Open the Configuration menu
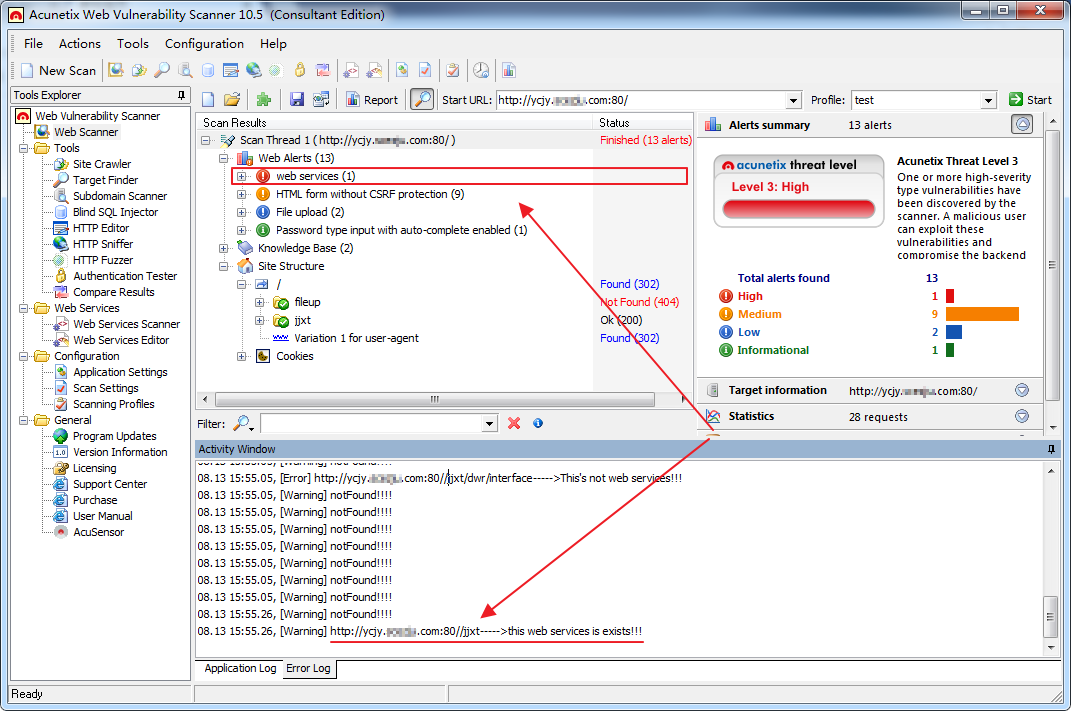 click(x=204, y=43)
